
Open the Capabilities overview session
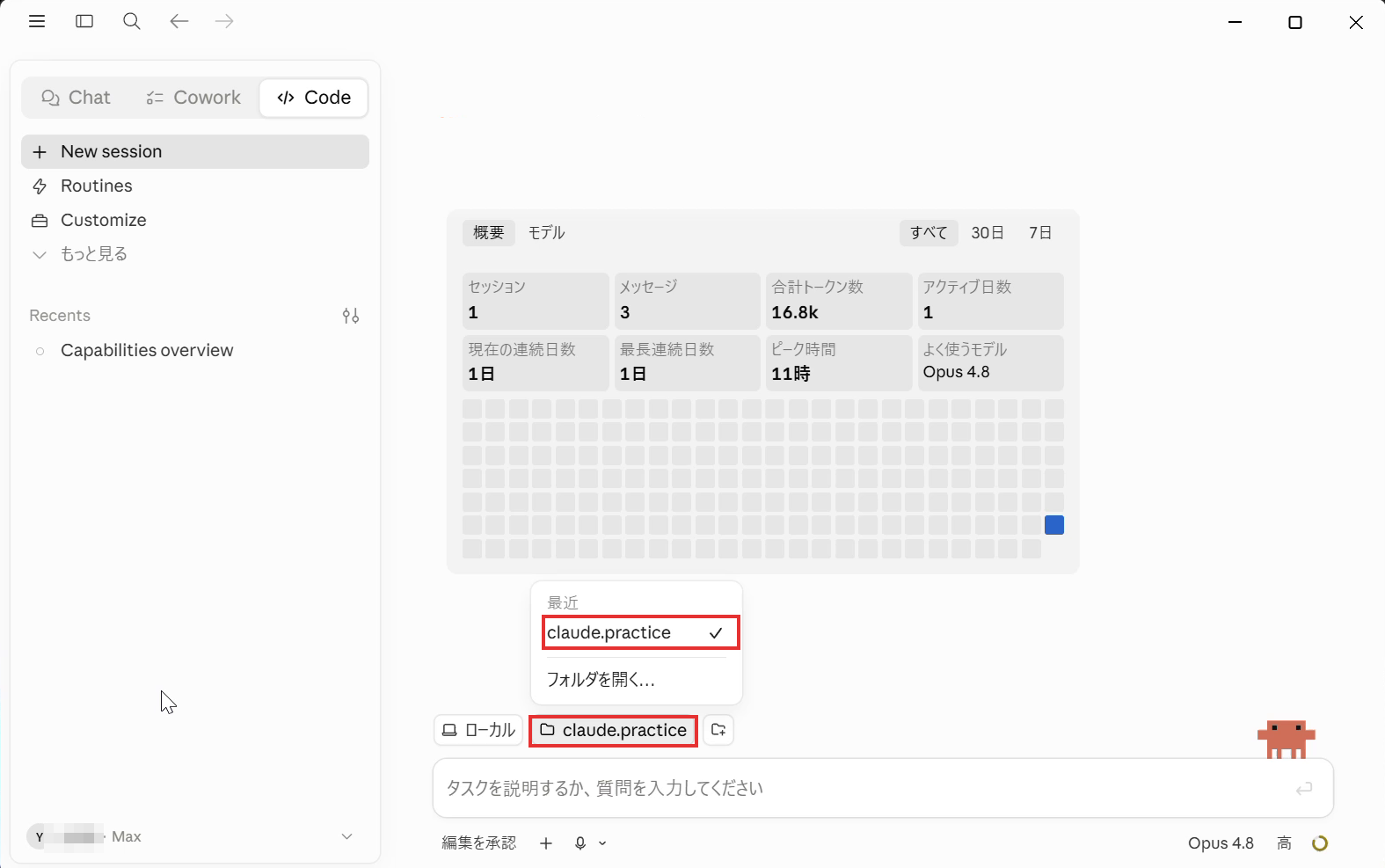[195, 350]
